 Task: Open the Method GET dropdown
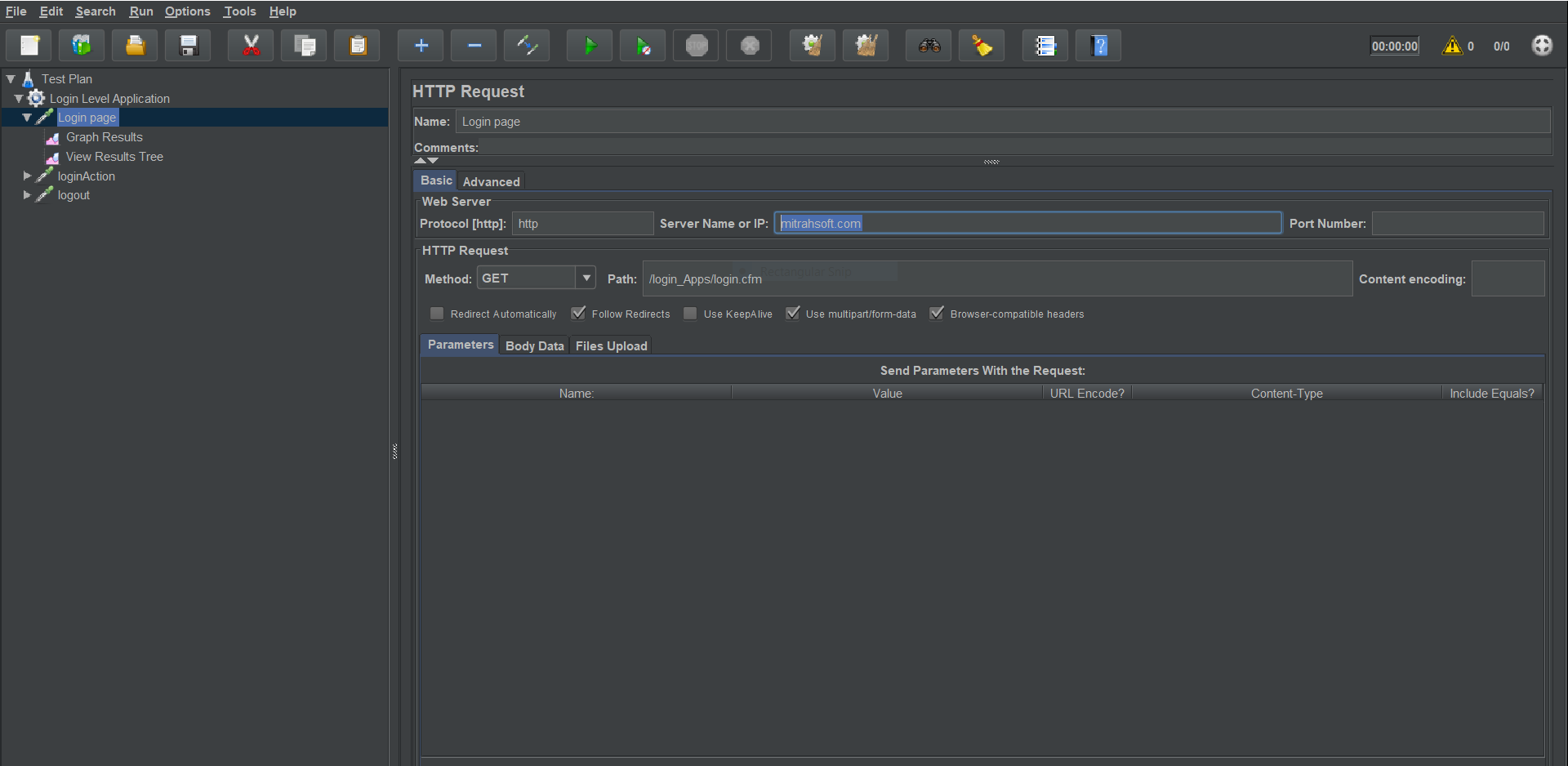click(x=586, y=278)
